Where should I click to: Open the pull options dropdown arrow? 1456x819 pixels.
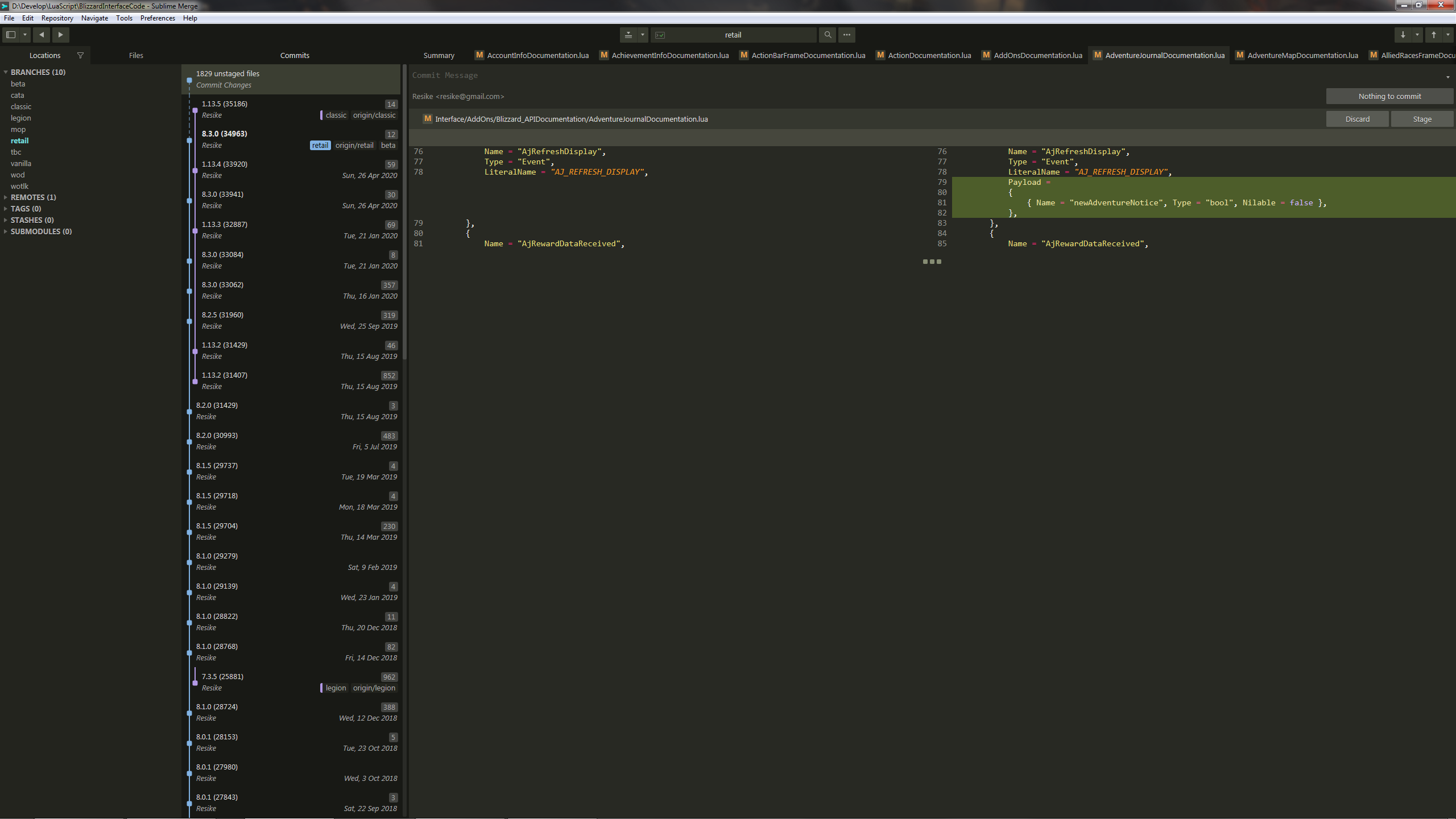click(1417, 35)
